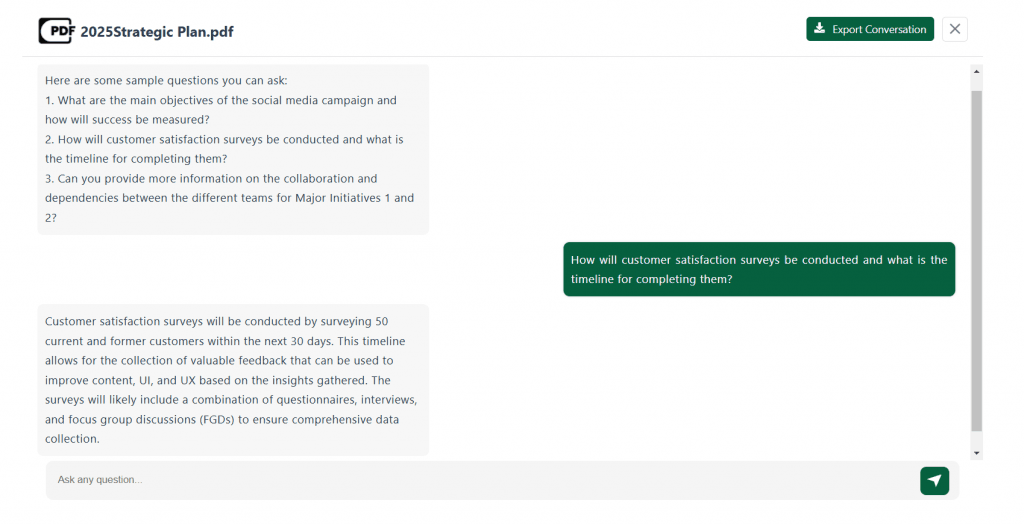Click the scrollbar down arrow
Viewport: 1024px width, 524px height.
click(976, 453)
